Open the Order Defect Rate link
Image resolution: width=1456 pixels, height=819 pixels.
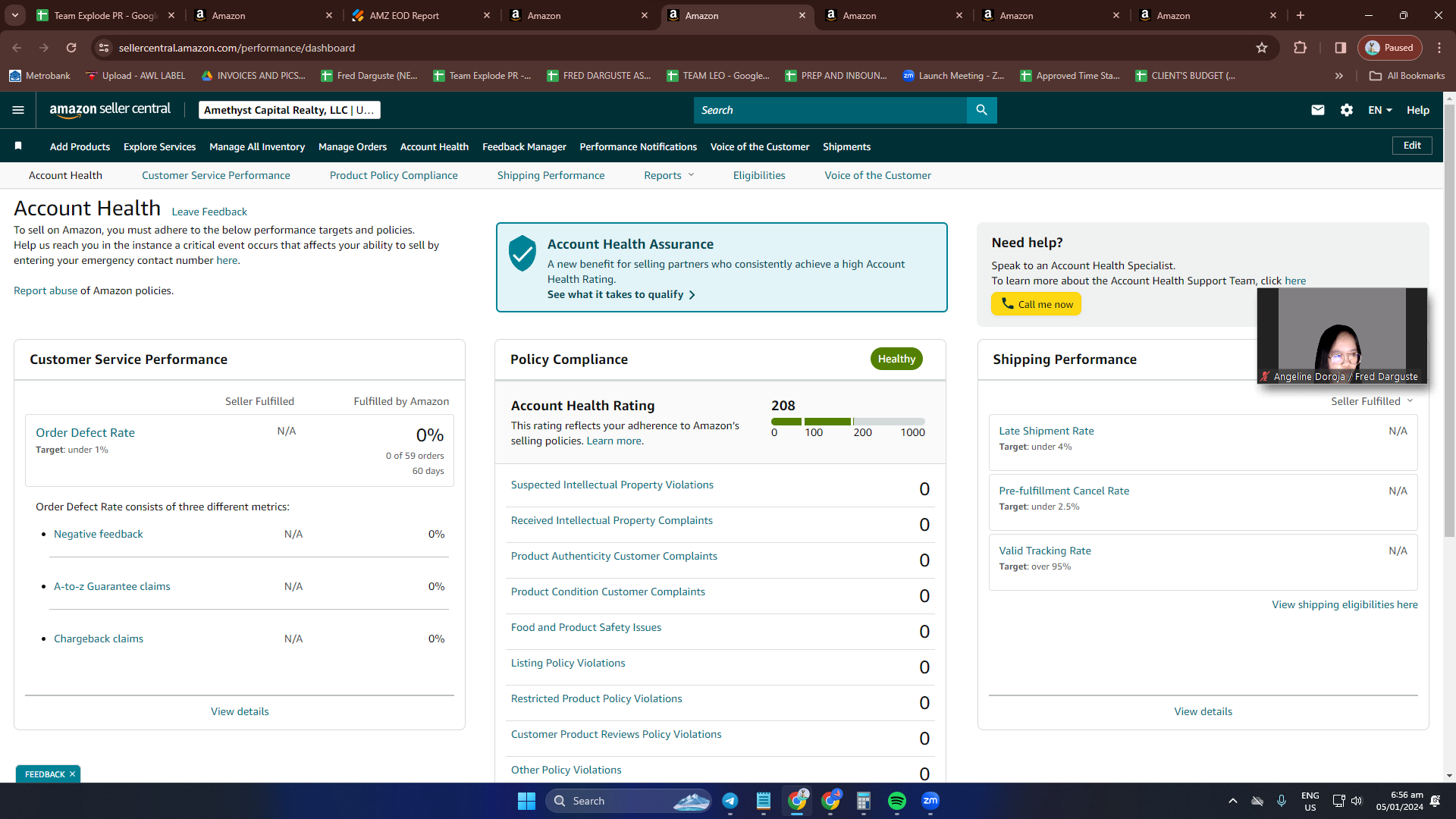(x=85, y=432)
